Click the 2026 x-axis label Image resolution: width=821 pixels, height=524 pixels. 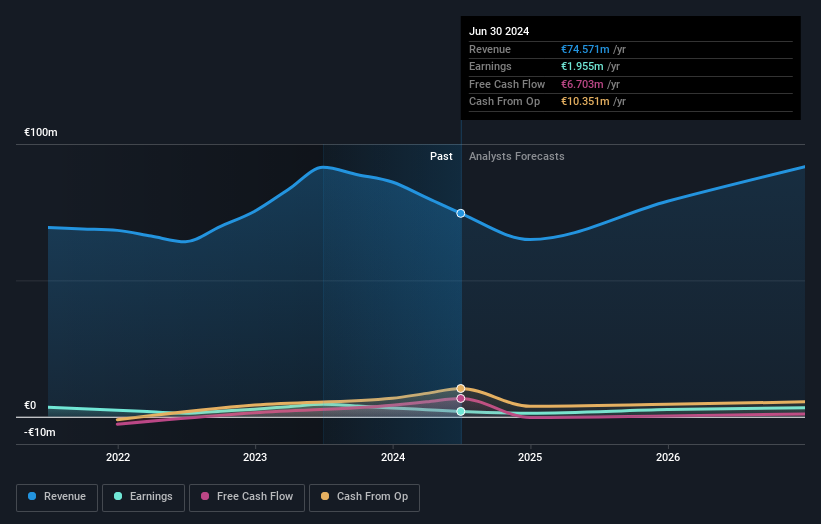click(x=668, y=457)
